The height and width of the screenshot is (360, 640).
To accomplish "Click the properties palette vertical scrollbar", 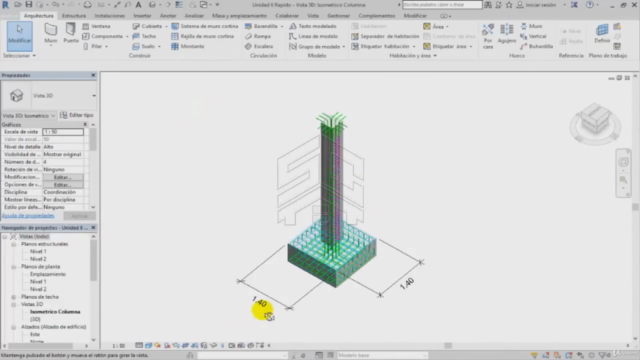I will pos(93,140).
